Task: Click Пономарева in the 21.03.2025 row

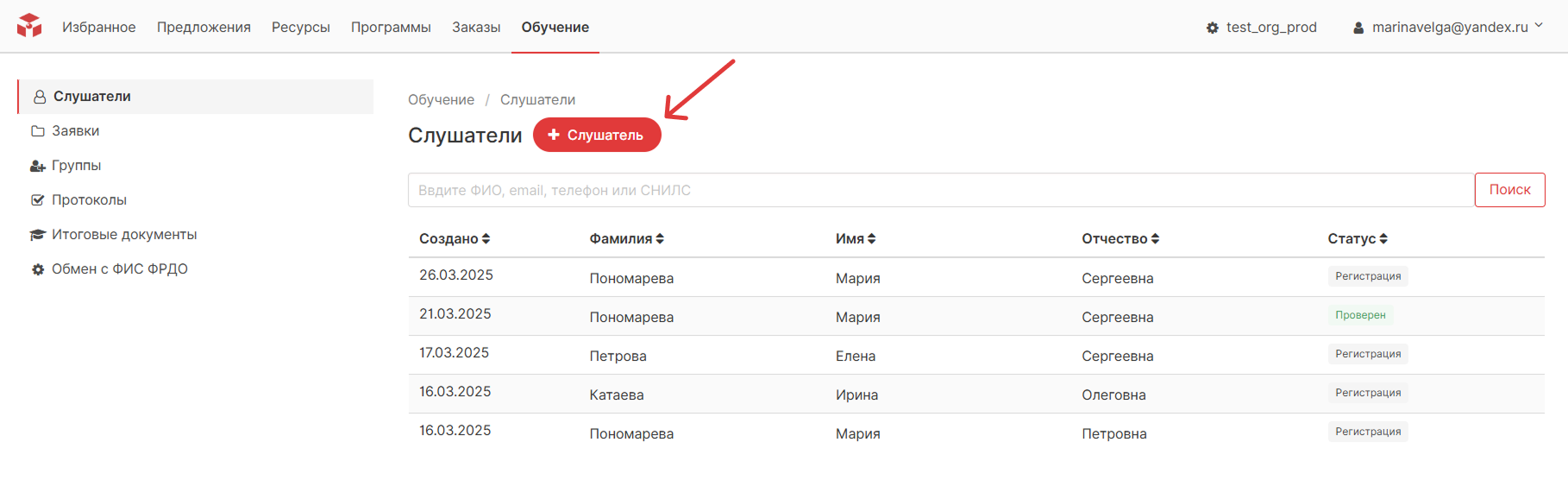Action: 632,318
